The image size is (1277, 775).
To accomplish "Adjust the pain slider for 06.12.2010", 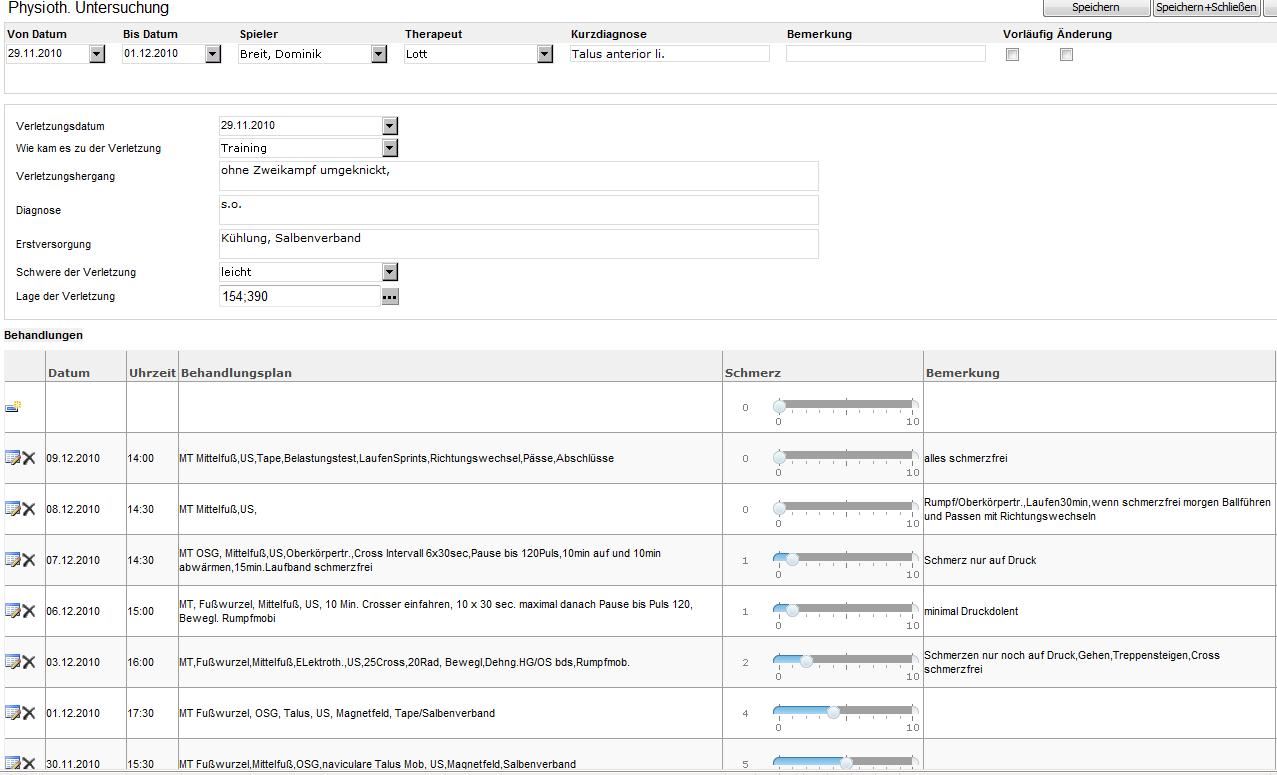I will coord(845,609).
